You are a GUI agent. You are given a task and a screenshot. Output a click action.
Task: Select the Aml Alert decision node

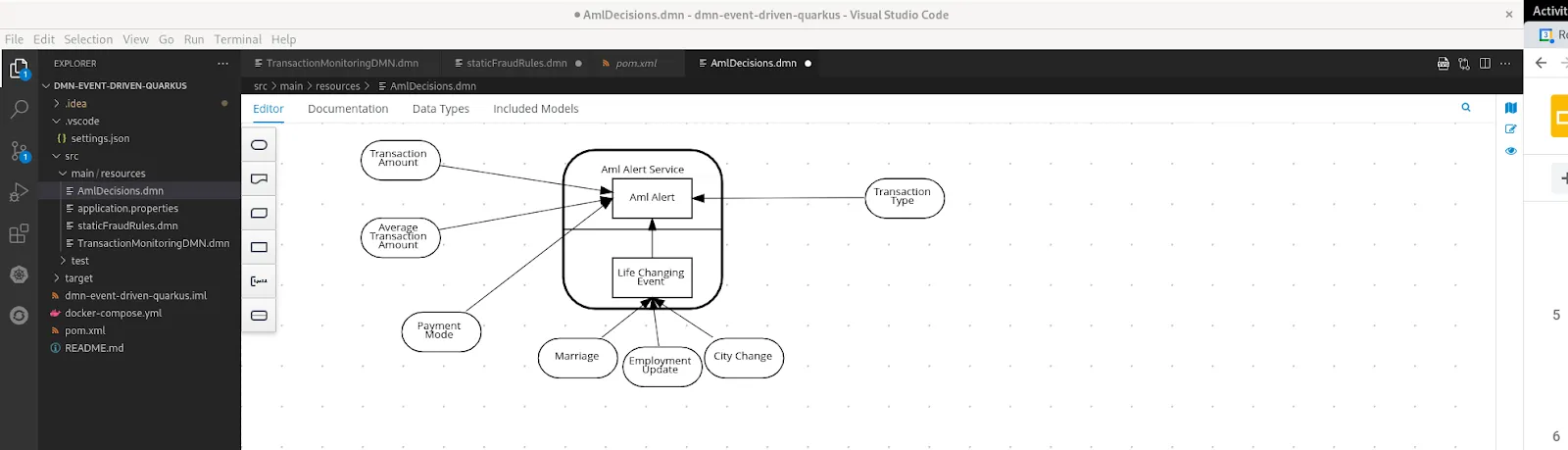pos(652,198)
